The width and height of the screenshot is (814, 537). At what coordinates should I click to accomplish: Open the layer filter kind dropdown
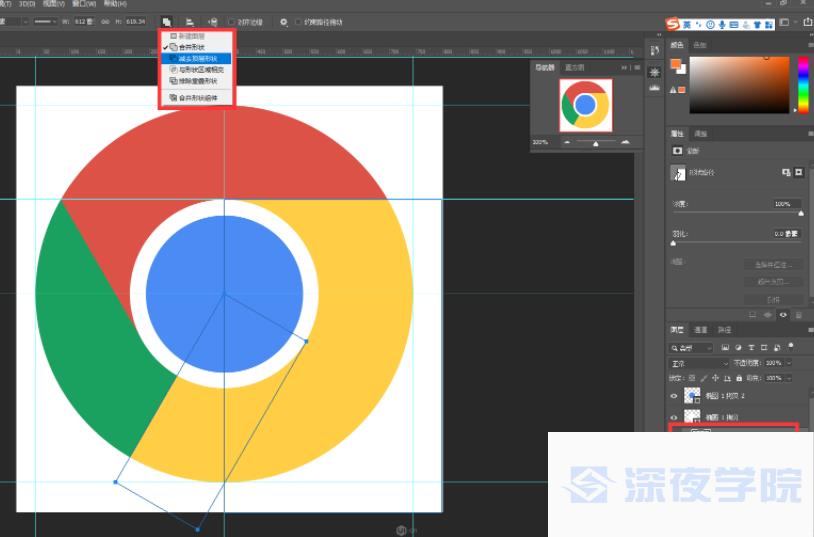tap(690, 348)
